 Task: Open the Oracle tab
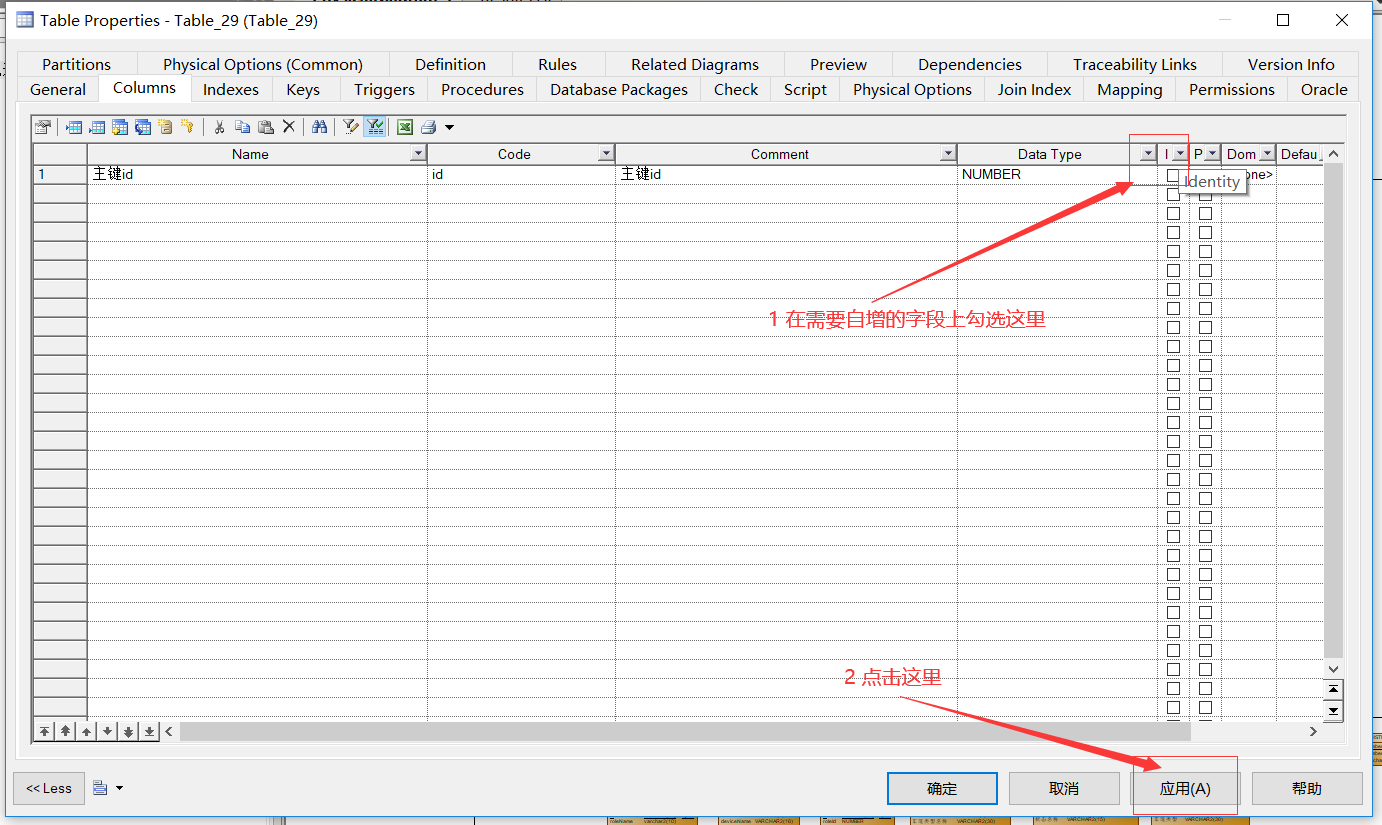tap(1324, 89)
